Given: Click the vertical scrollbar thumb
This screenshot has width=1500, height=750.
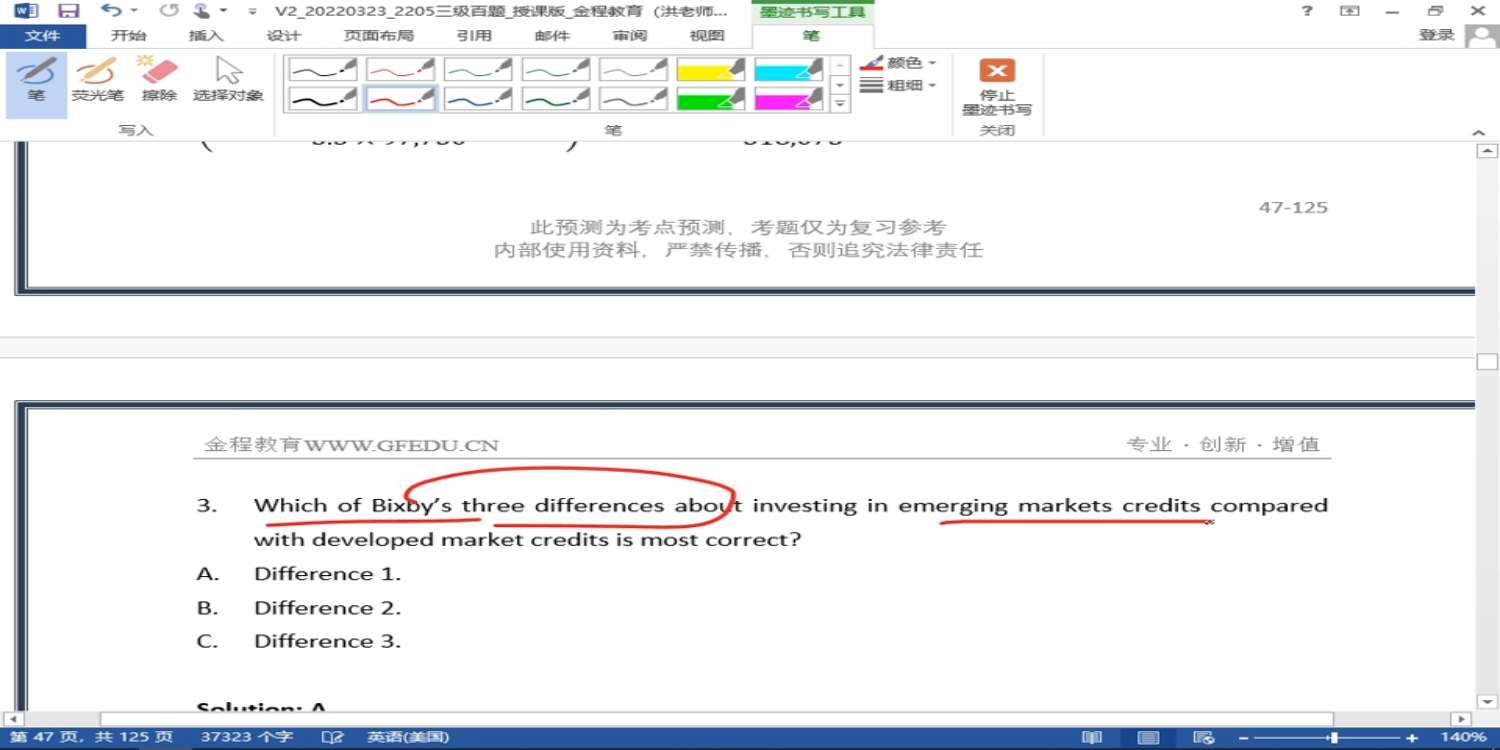Looking at the screenshot, I should pyautogui.click(x=1487, y=361).
